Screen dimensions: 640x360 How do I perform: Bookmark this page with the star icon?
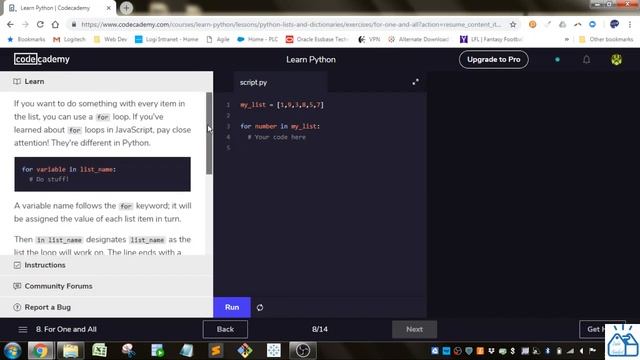point(513,24)
